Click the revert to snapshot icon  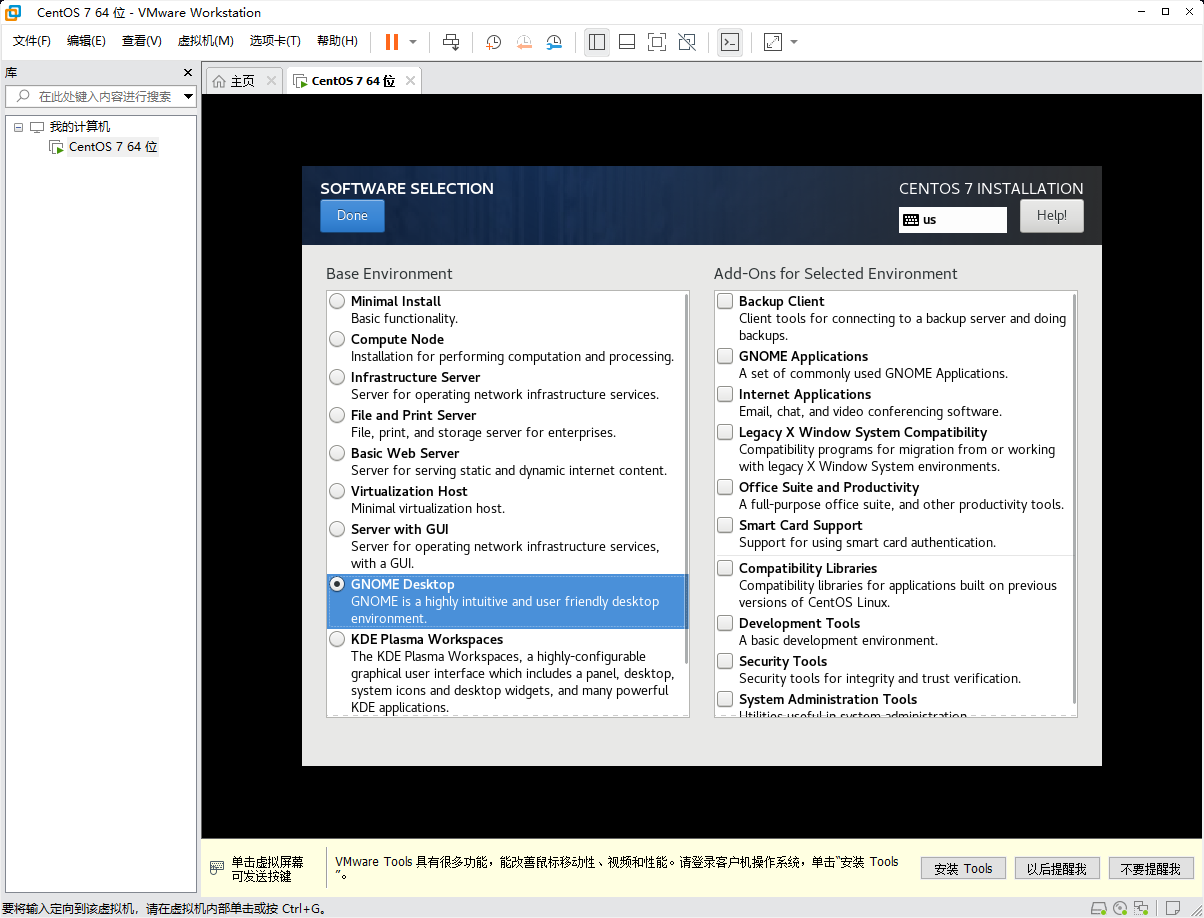coord(524,41)
